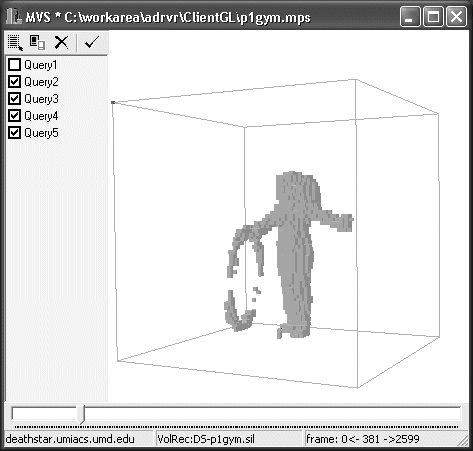
Task: Click the frame counter status panel
Action: tap(380, 439)
